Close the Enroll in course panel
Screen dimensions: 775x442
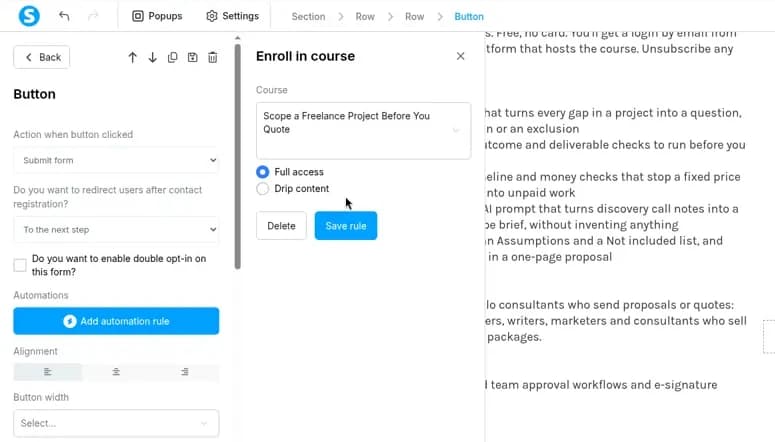460,56
